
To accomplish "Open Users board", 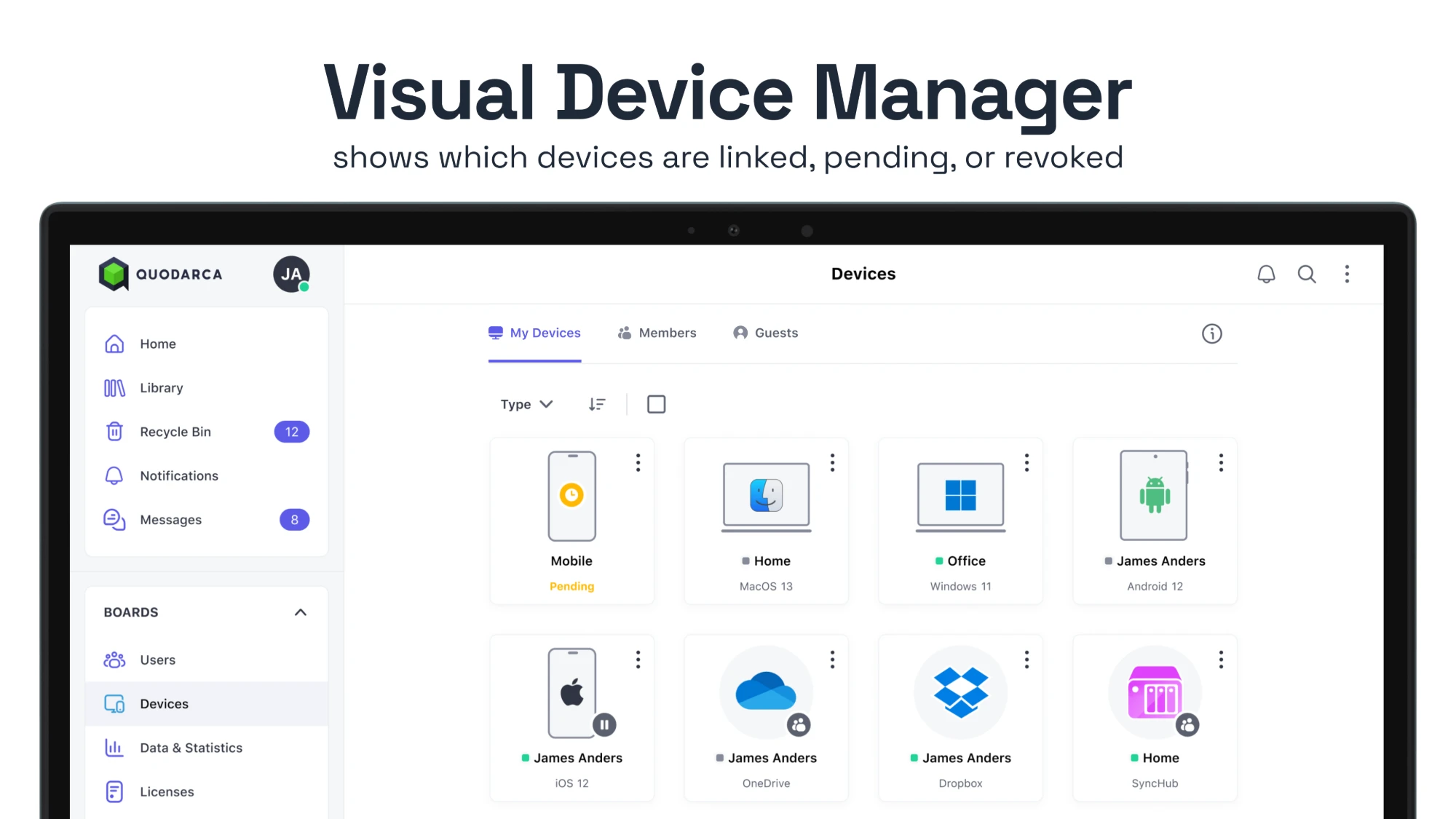I will tap(207, 660).
